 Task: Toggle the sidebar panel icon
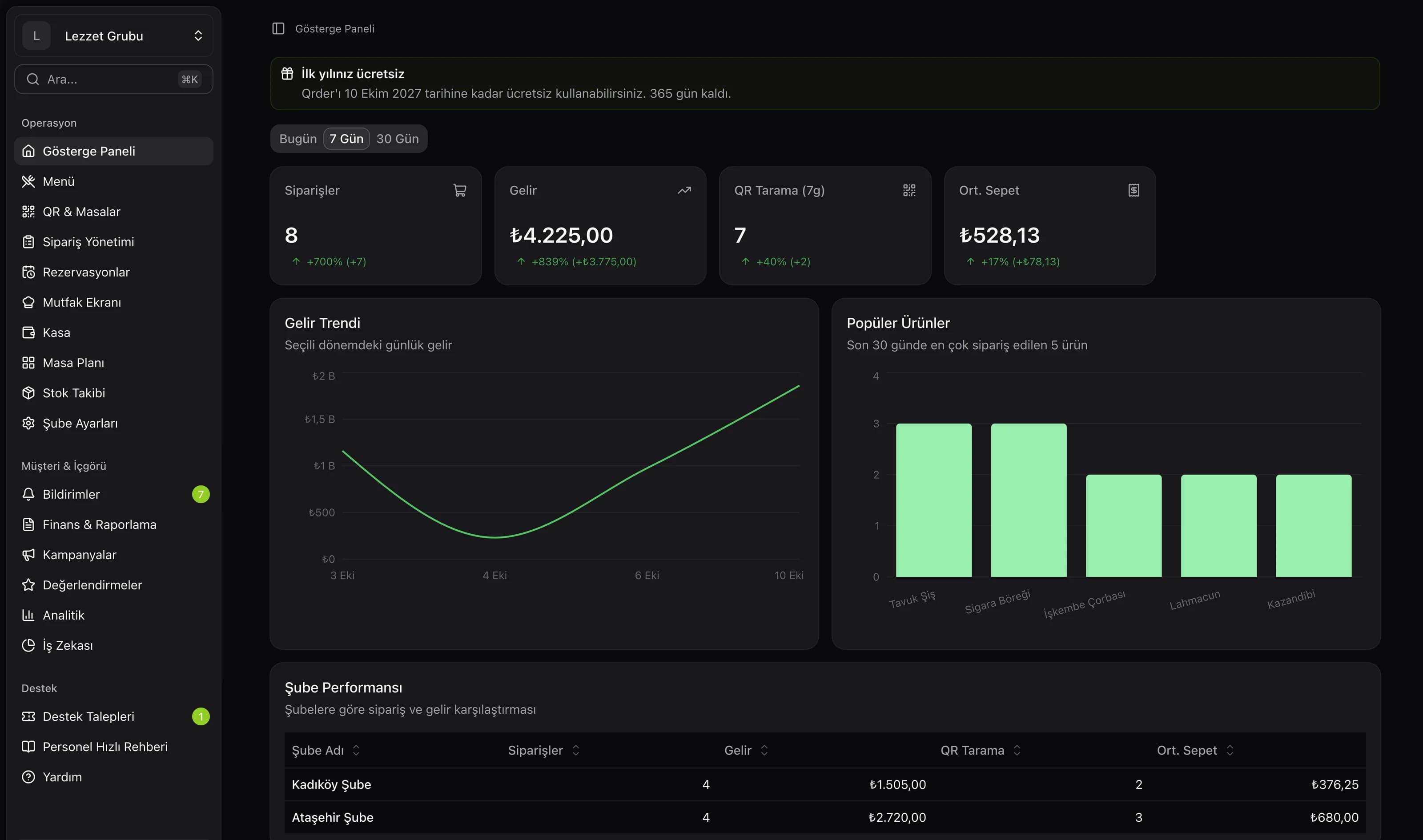tap(278, 28)
